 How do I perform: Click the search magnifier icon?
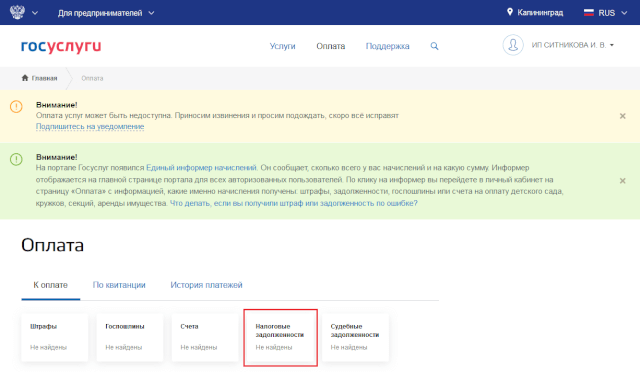coord(434,46)
